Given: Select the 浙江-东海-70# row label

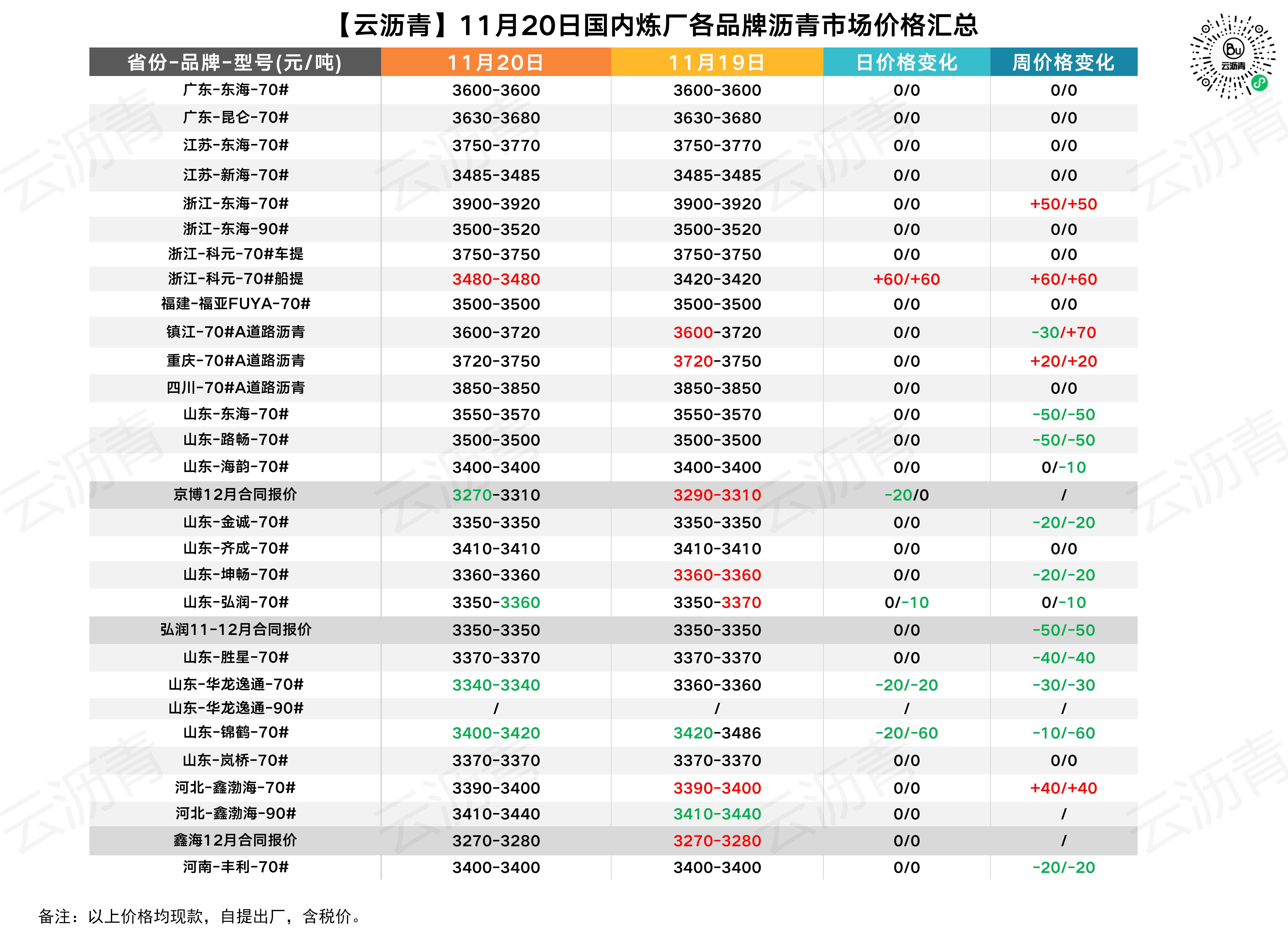Looking at the screenshot, I should tap(236, 203).
